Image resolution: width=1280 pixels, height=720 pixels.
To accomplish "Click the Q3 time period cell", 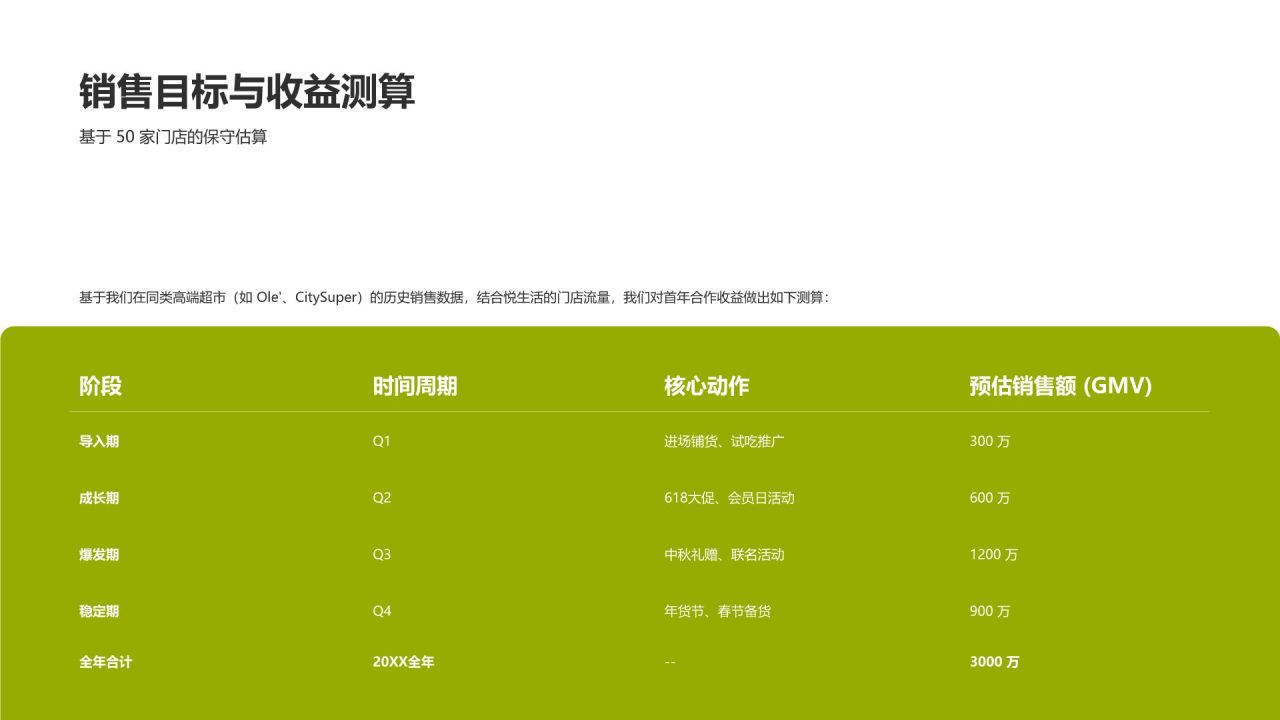I will (382, 555).
